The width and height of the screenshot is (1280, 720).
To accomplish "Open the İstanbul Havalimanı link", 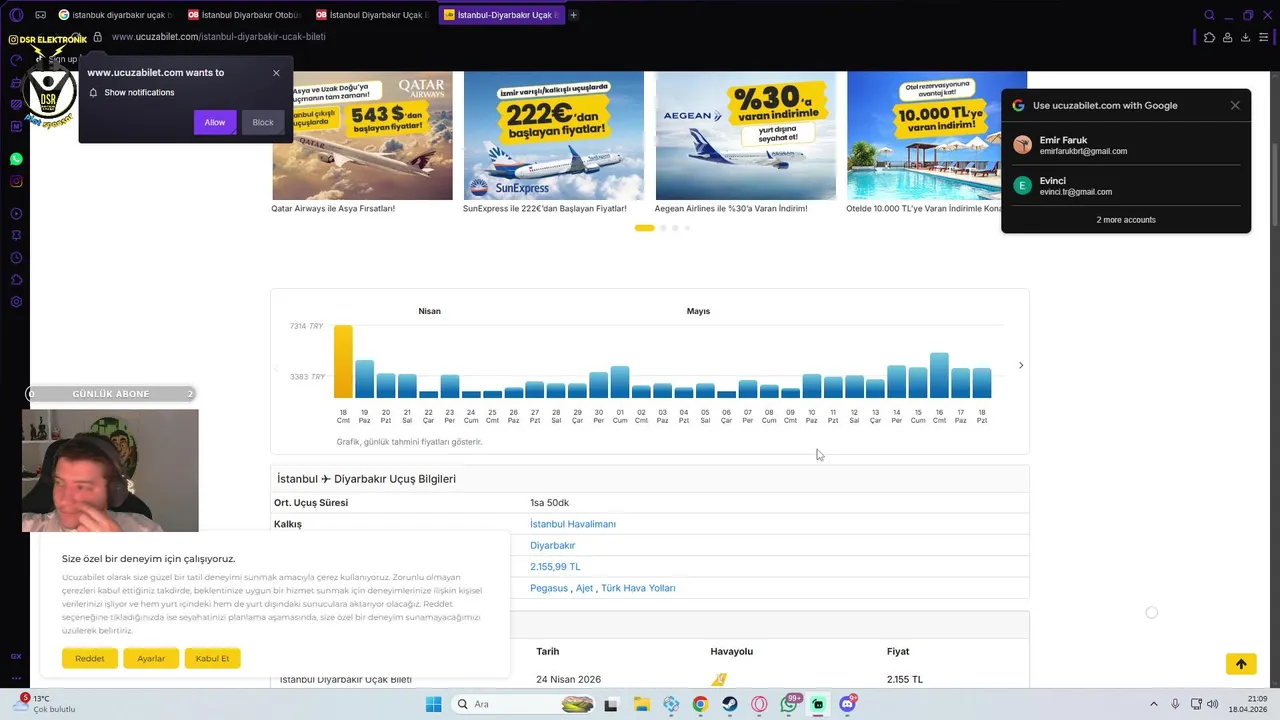I will pyautogui.click(x=573, y=524).
